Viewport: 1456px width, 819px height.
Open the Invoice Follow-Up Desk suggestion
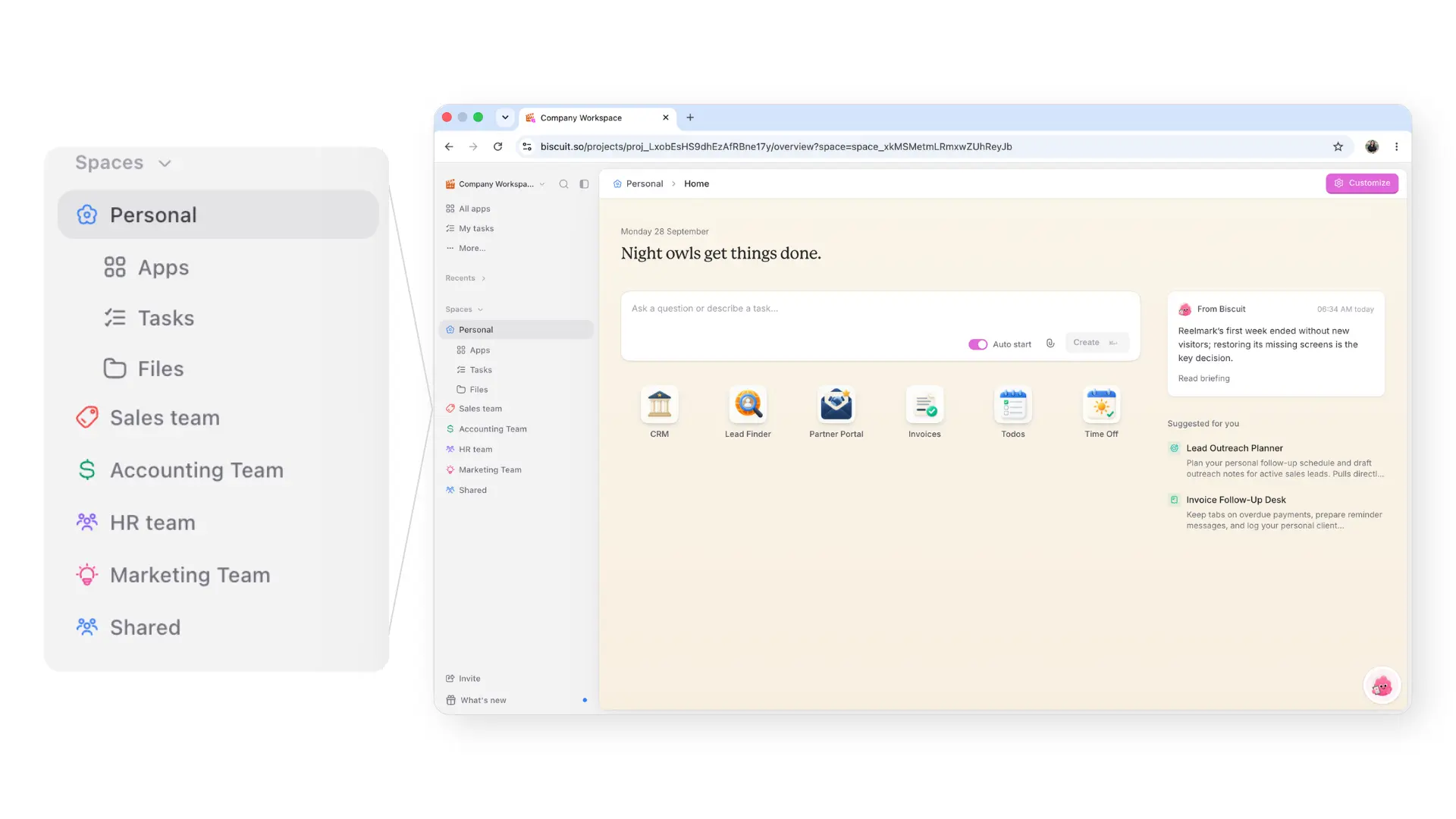point(1277,513)
